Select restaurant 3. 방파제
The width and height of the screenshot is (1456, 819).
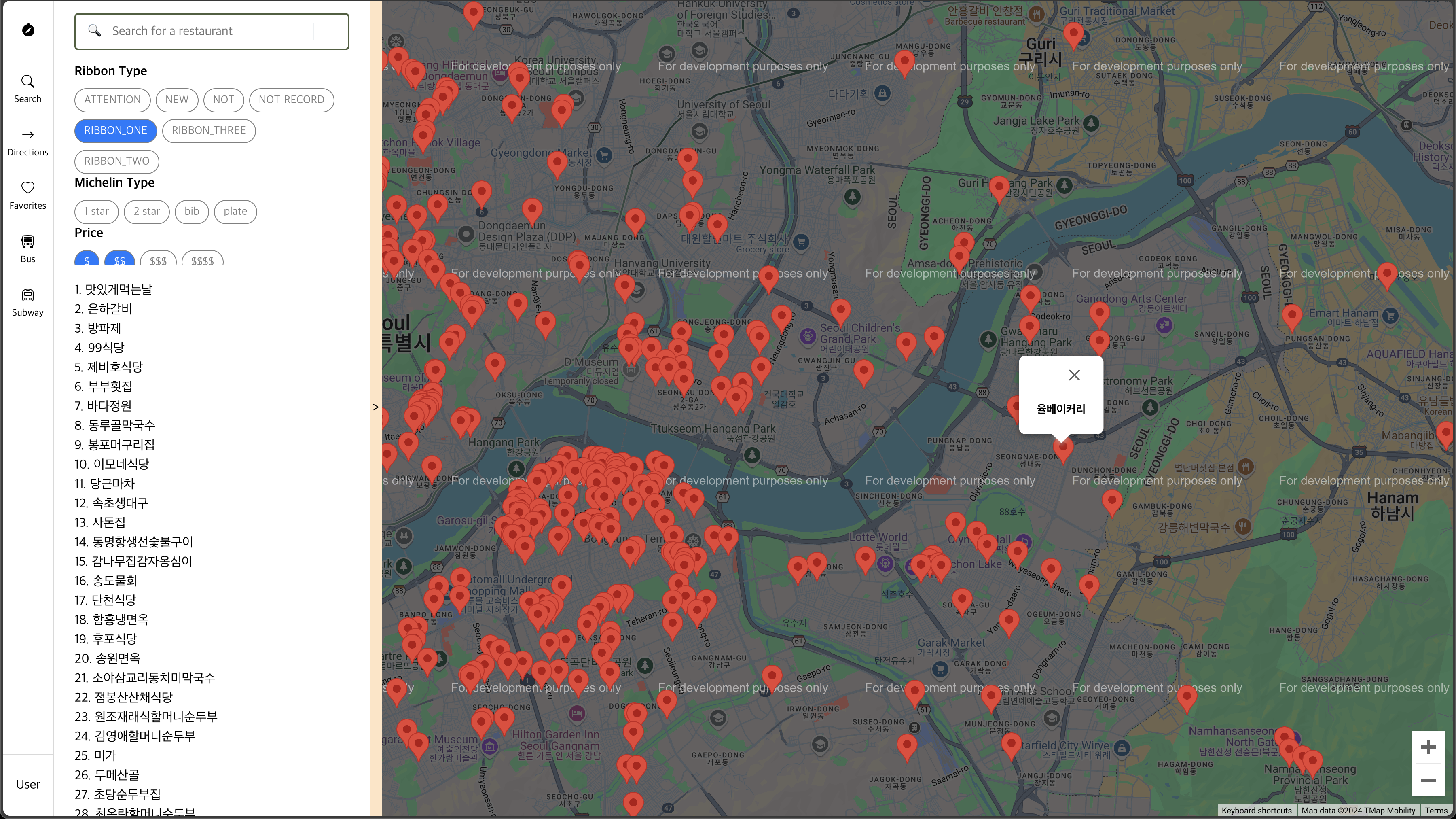(98, 328)
